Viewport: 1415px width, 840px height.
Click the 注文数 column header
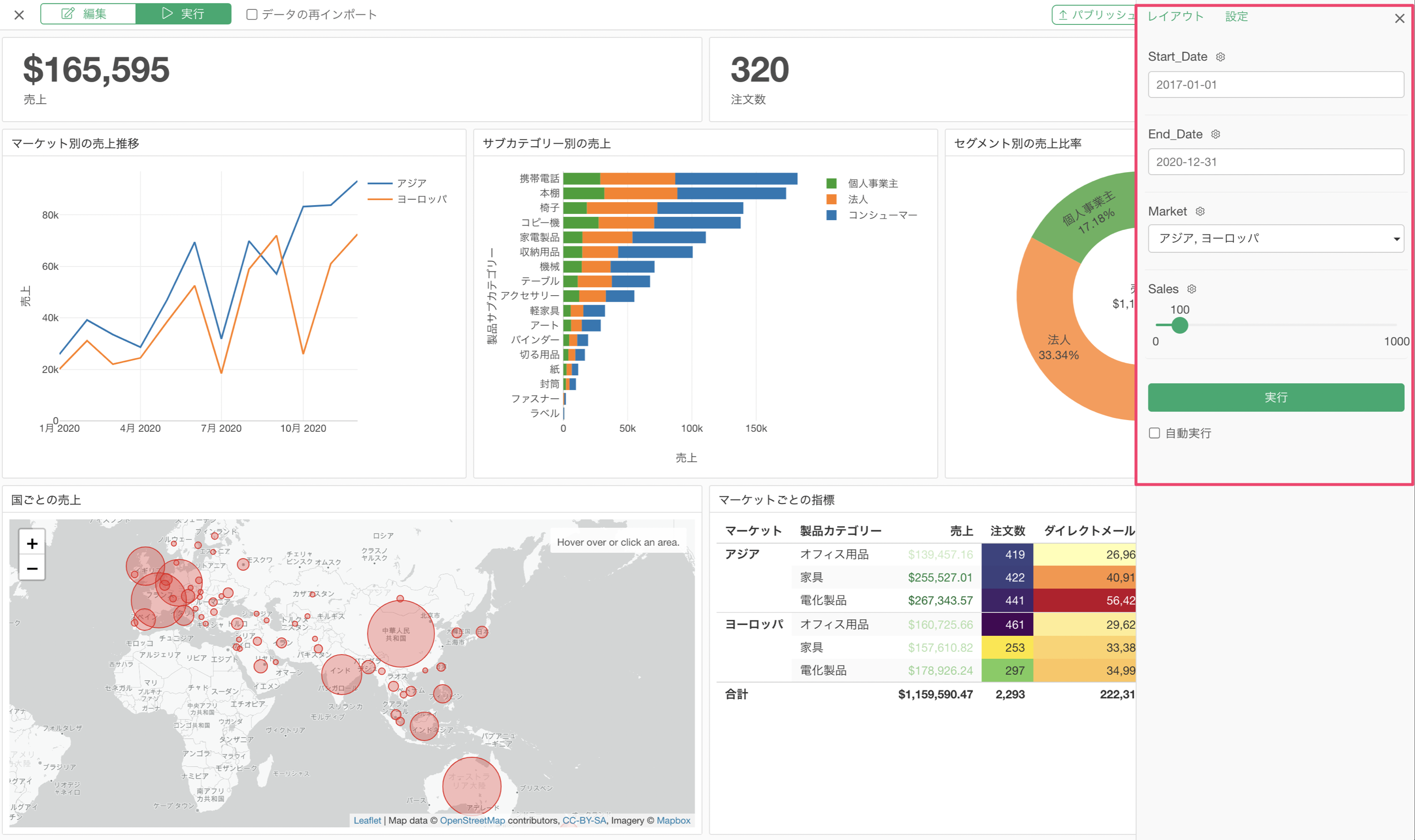(1007, 530)
